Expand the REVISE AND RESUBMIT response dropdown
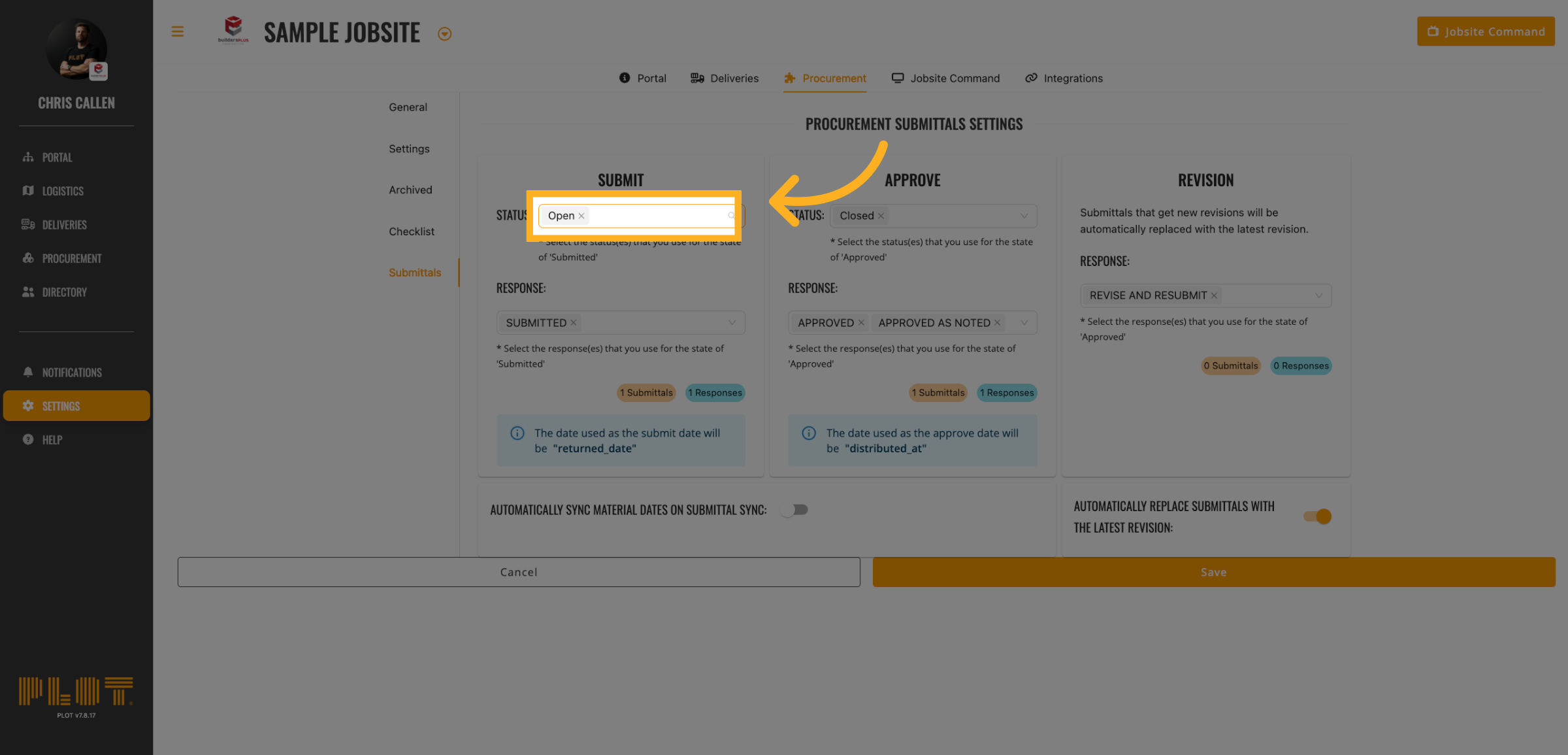1568x755 pixels. tap(1318, 295)
